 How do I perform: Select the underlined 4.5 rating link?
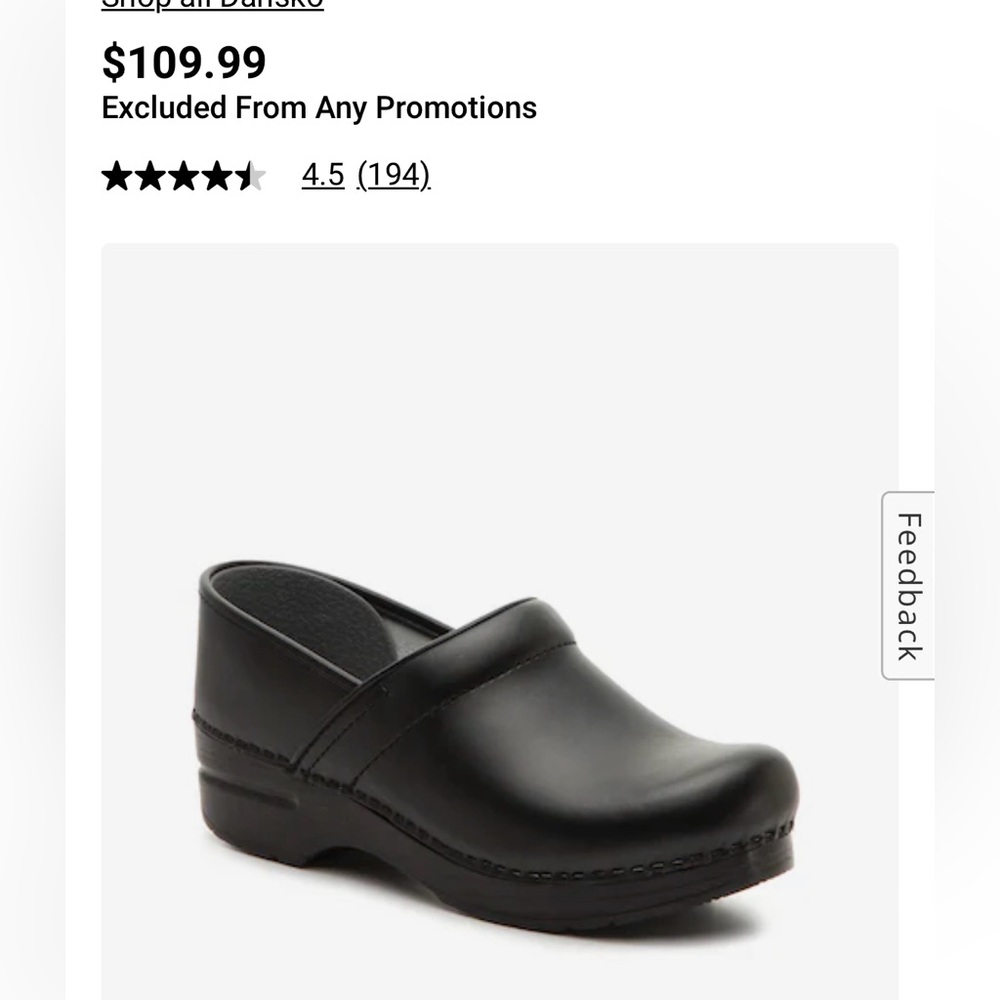tap(322, 177)
